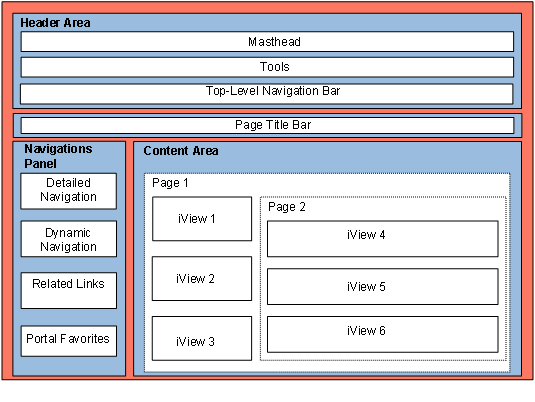Click the iView 5 box
The width and height of the screenshot is (535, 402).
[x=382, y=287]
